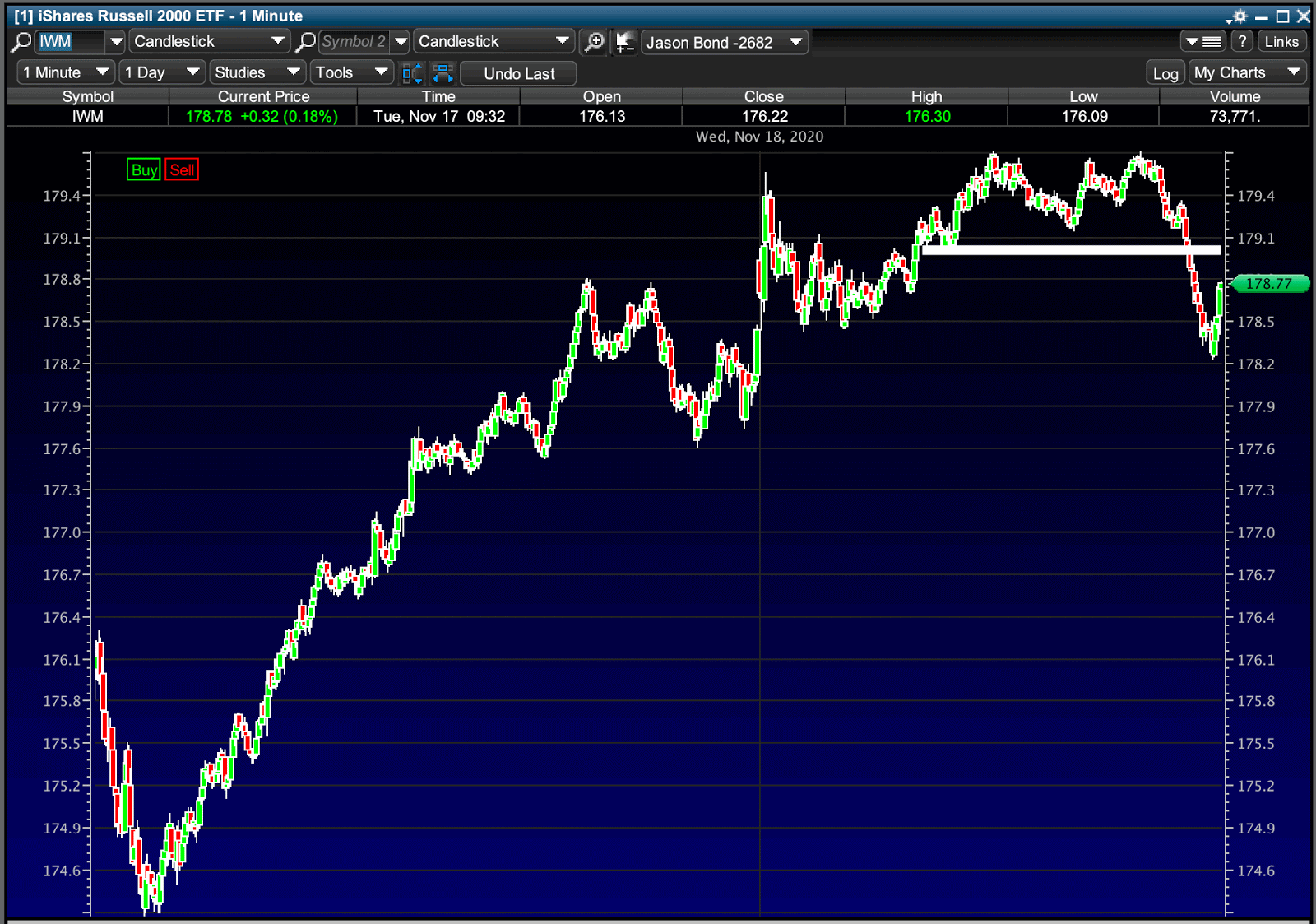Open the toolbar layout menu with lines icon
This screenshot has width=1316, height=924.
tap(1202, 42)
